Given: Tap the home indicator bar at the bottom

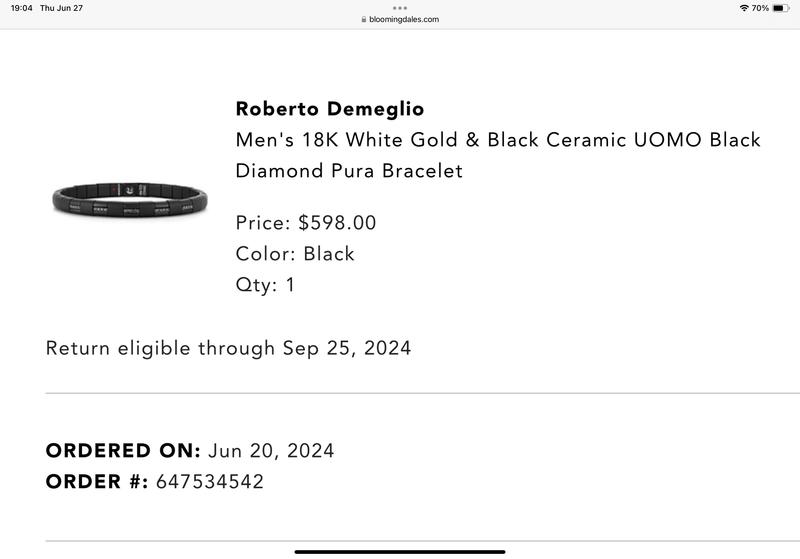Looking at the screenshot, I should (x=400, y=551).
